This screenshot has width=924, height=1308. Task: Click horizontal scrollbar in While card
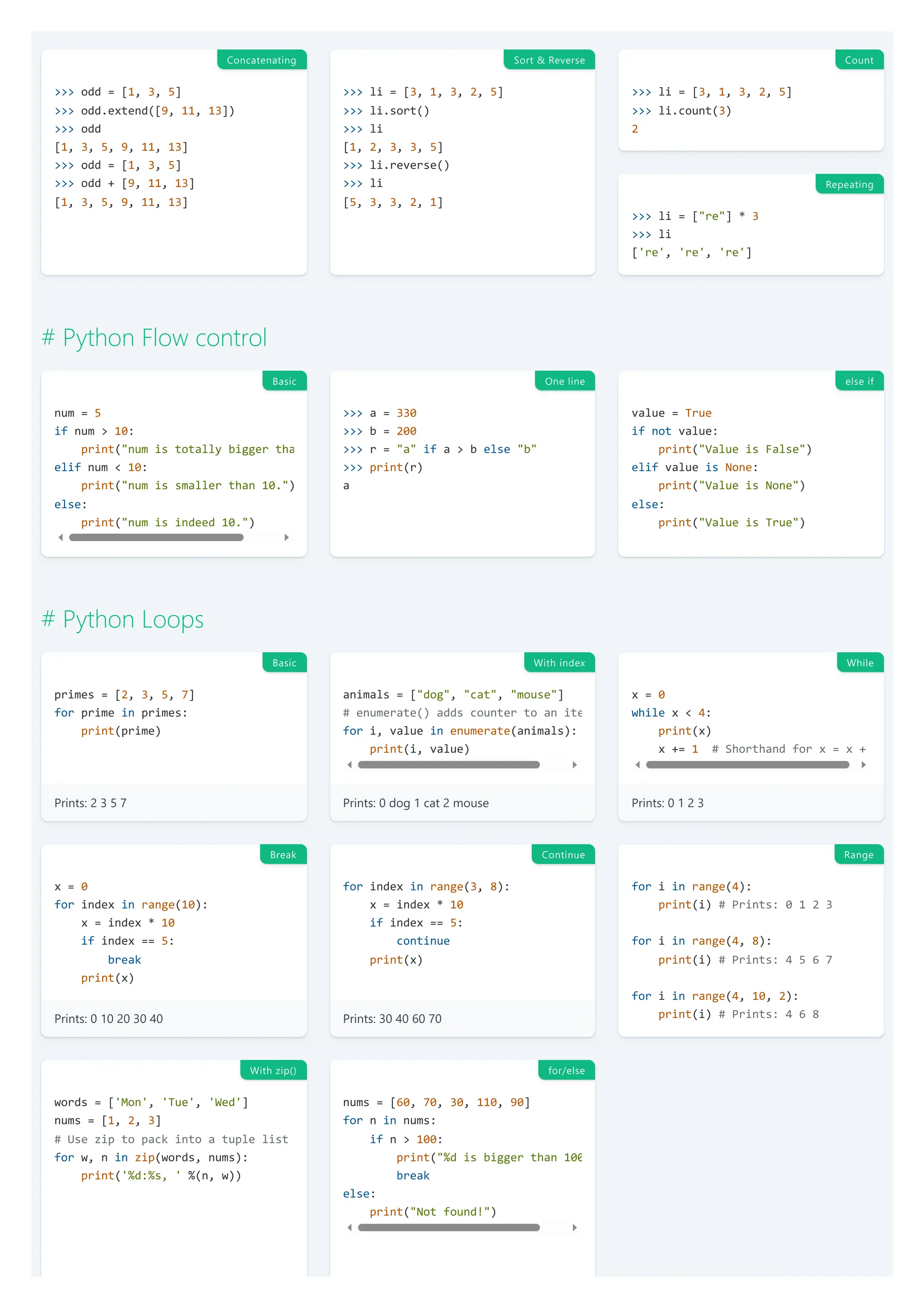(x=747, y=765)
